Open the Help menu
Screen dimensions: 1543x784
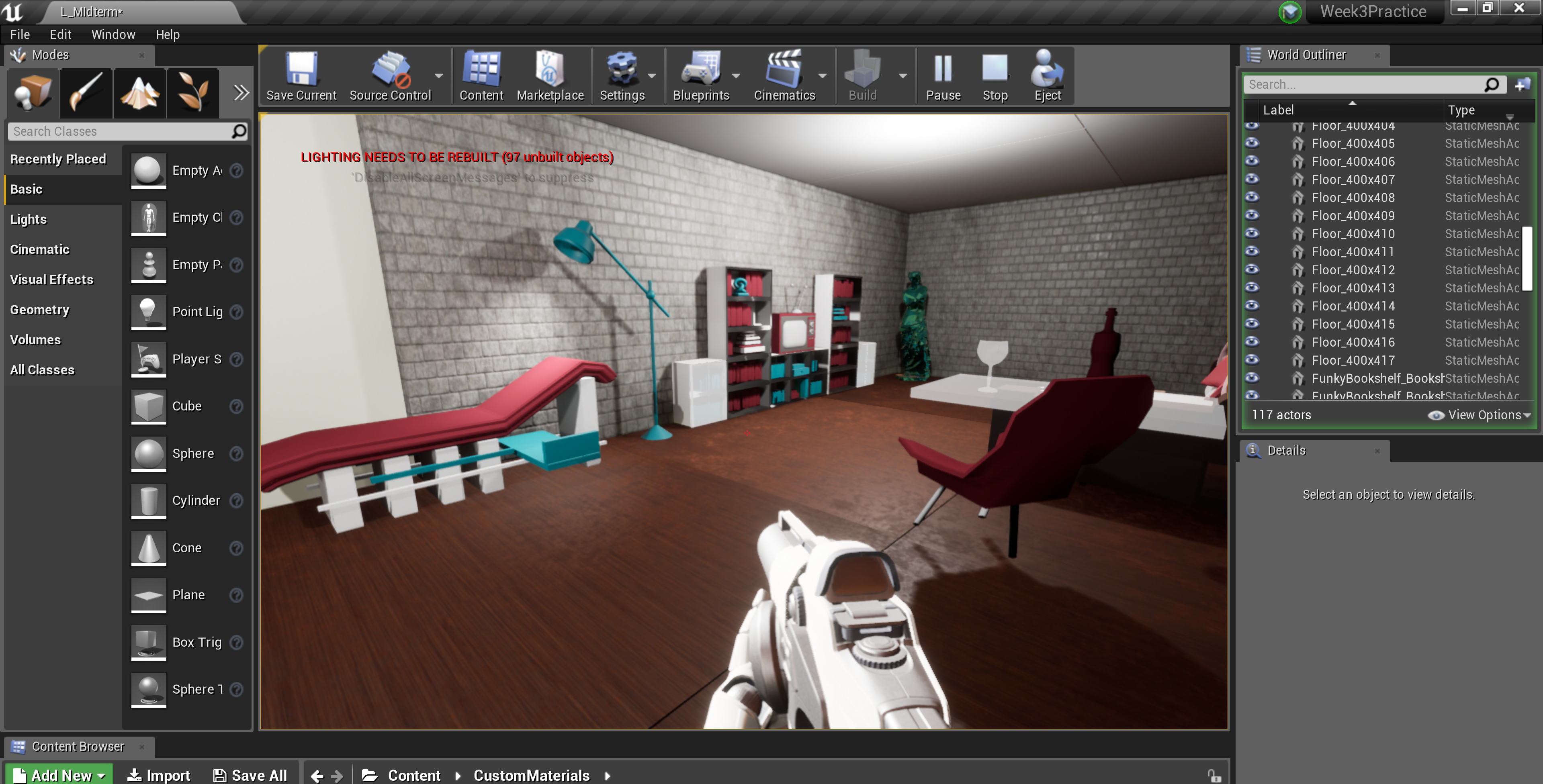(168, 34)
